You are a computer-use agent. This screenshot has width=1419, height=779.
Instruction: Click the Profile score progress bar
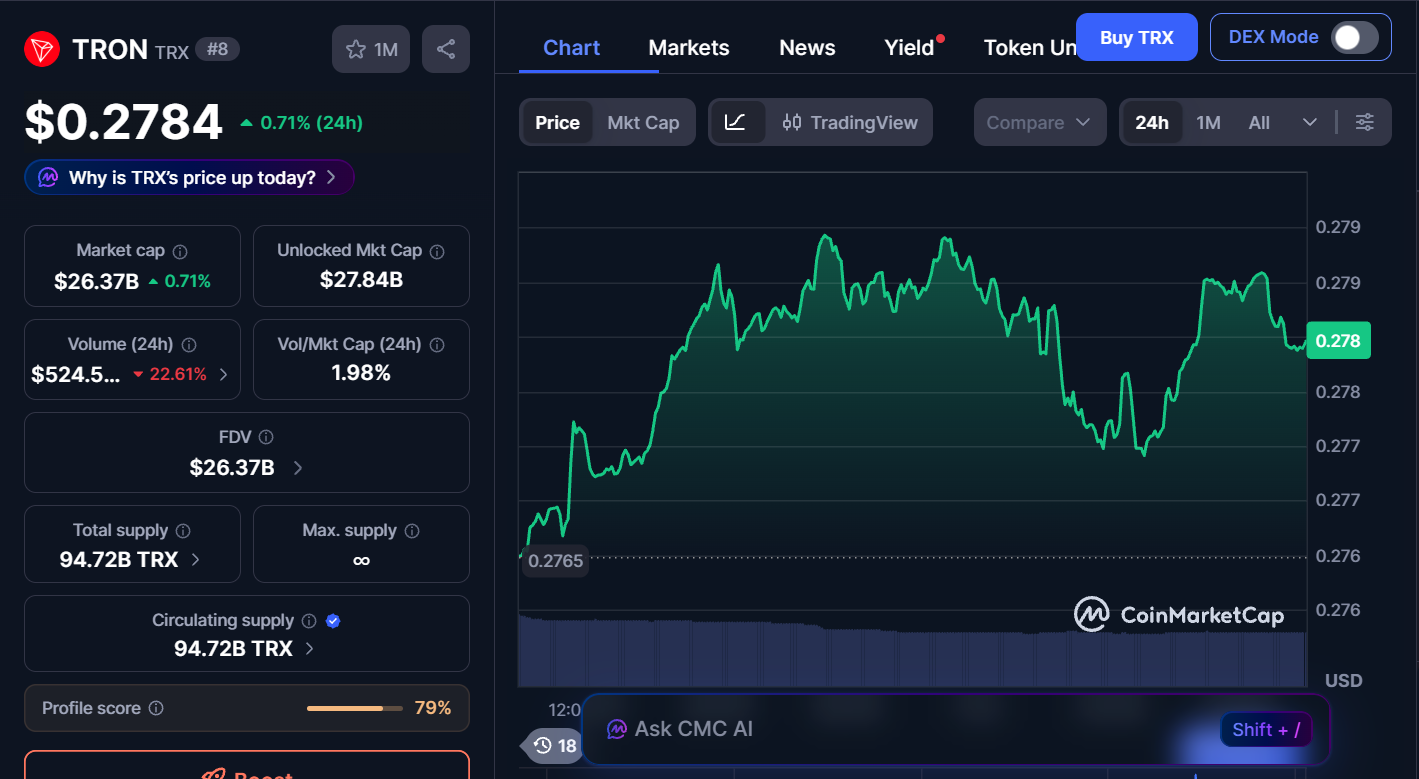tap(353, 707)
